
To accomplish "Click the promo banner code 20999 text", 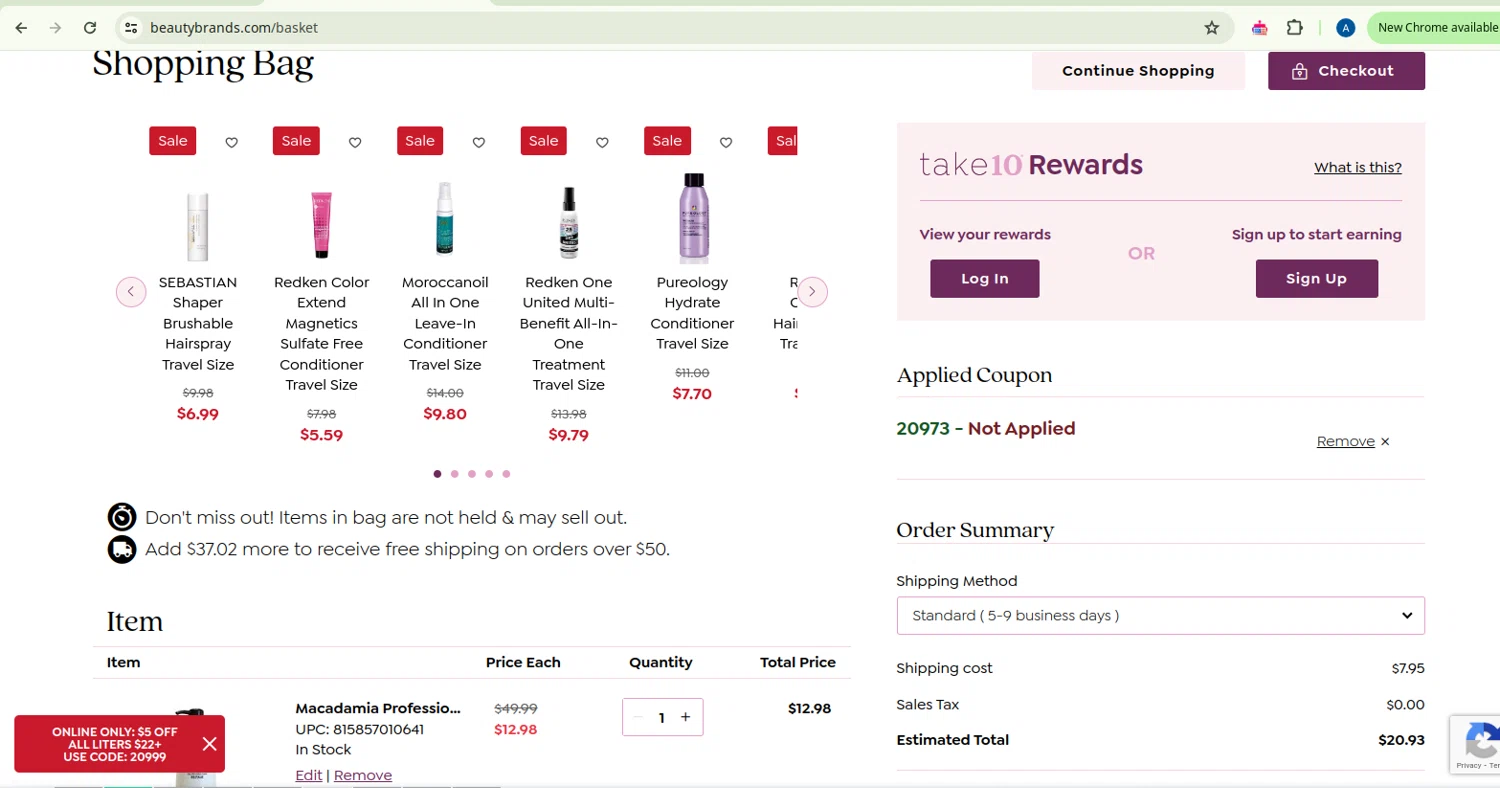I will pyautogui.click(x=115, y=757).
